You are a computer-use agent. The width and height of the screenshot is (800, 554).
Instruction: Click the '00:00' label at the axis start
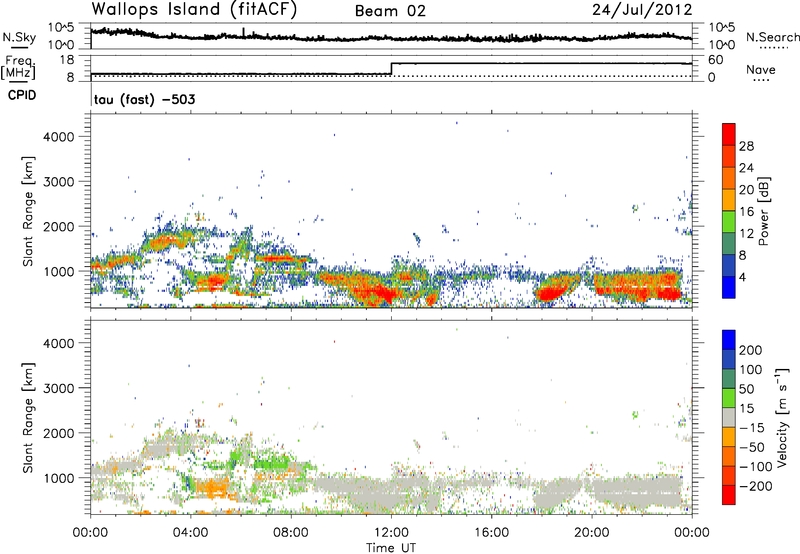(x=90, y=533)
